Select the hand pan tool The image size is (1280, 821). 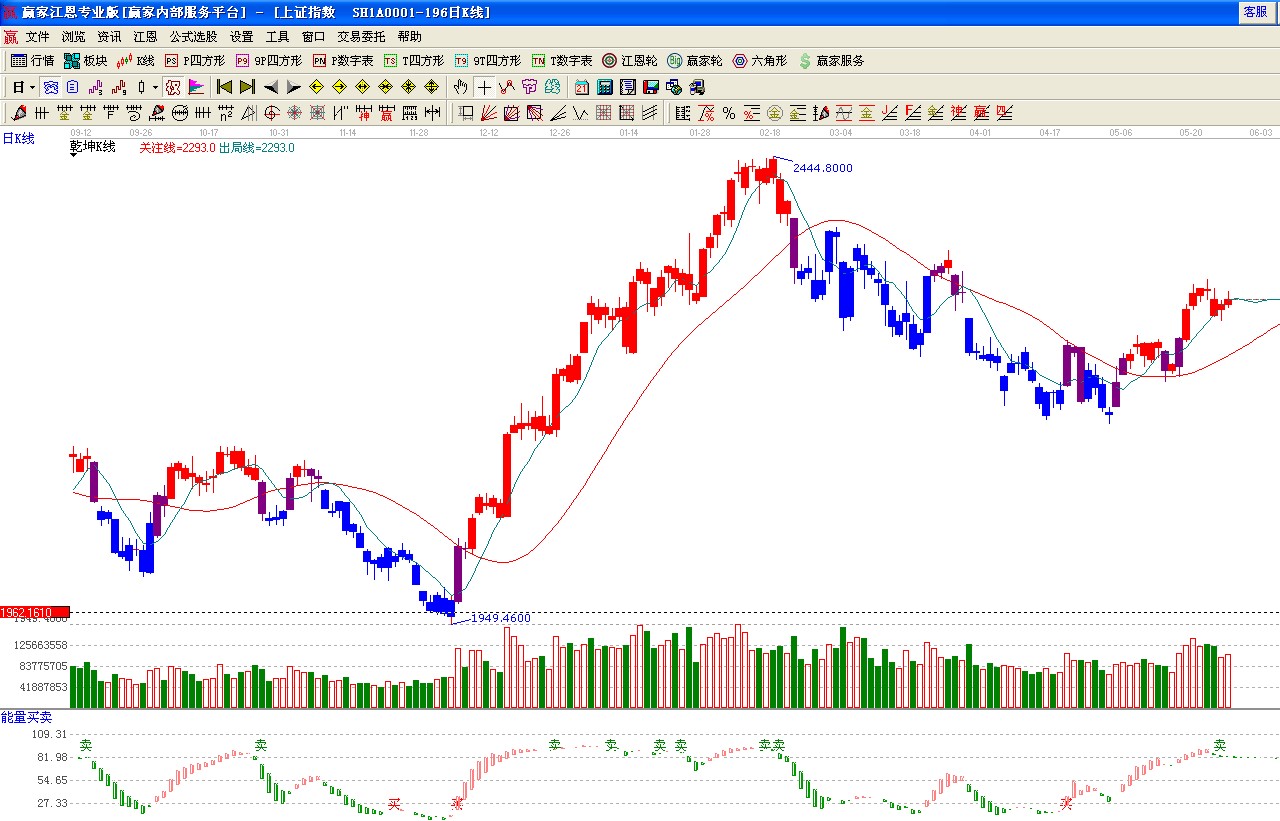(460, 87)
